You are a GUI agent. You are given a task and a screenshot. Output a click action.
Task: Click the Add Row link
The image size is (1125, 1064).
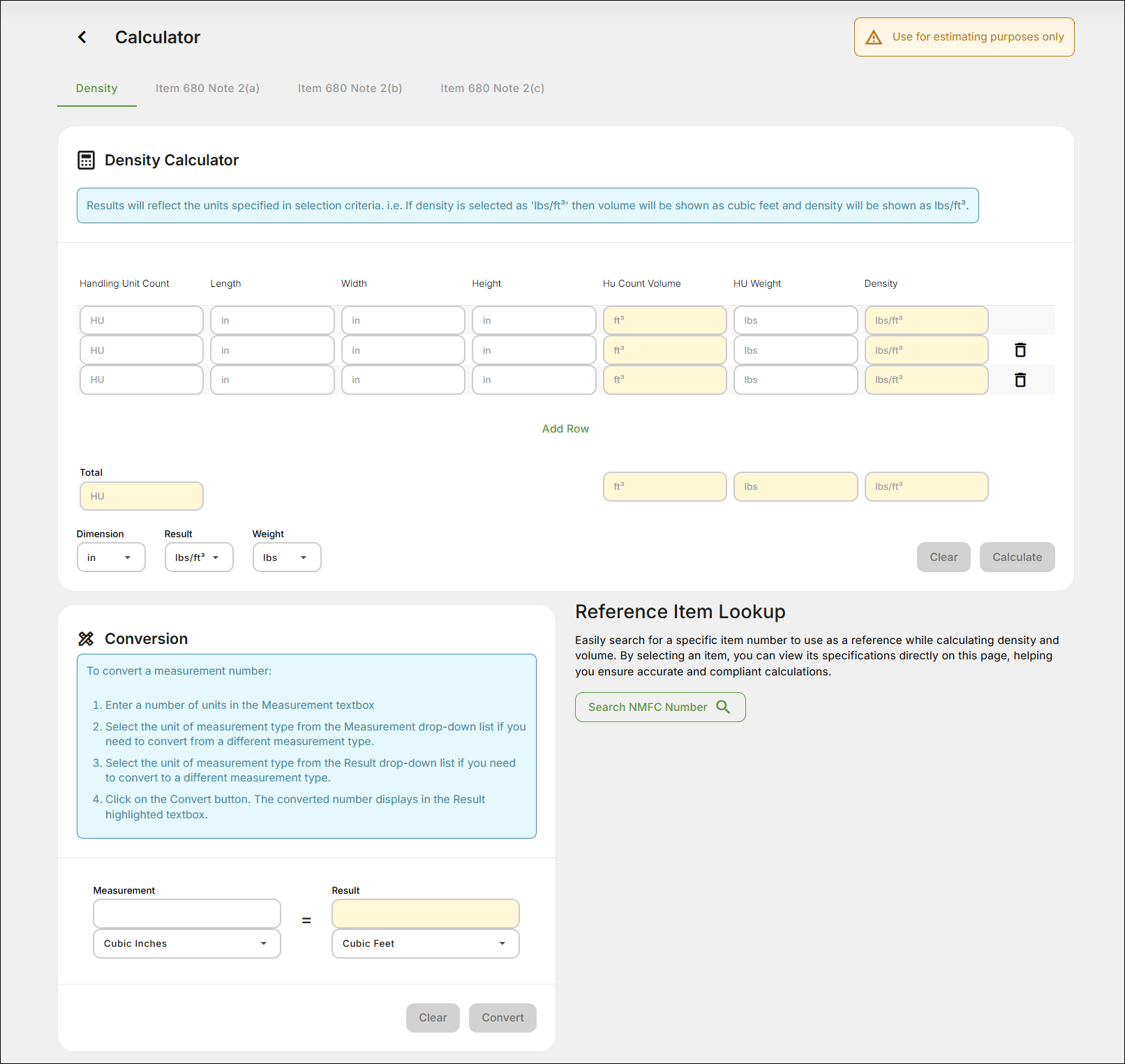(565, 429)
